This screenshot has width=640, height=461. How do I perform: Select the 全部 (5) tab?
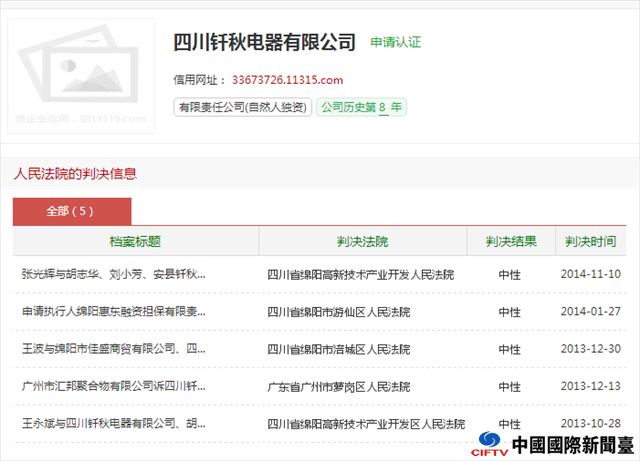coord(72,211)
